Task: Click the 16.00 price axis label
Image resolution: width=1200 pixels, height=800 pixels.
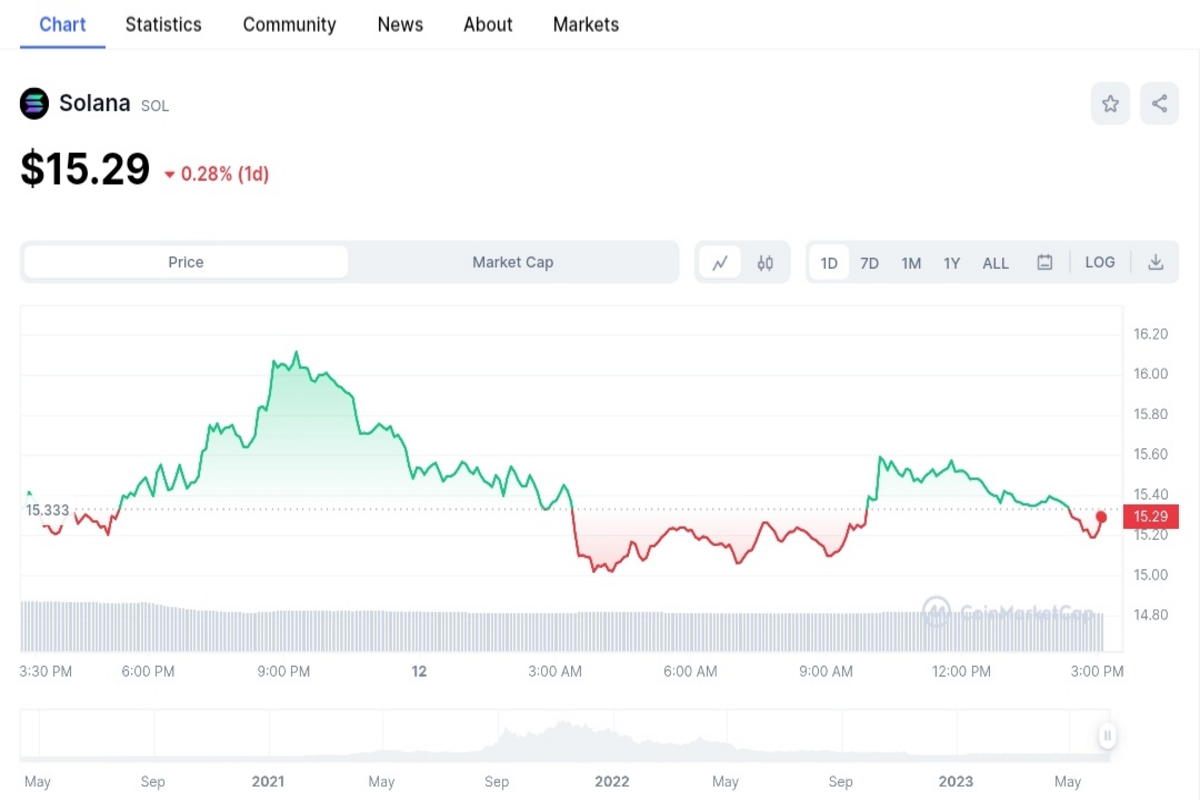Action: pyautogui.click(x=1151, y=374)
